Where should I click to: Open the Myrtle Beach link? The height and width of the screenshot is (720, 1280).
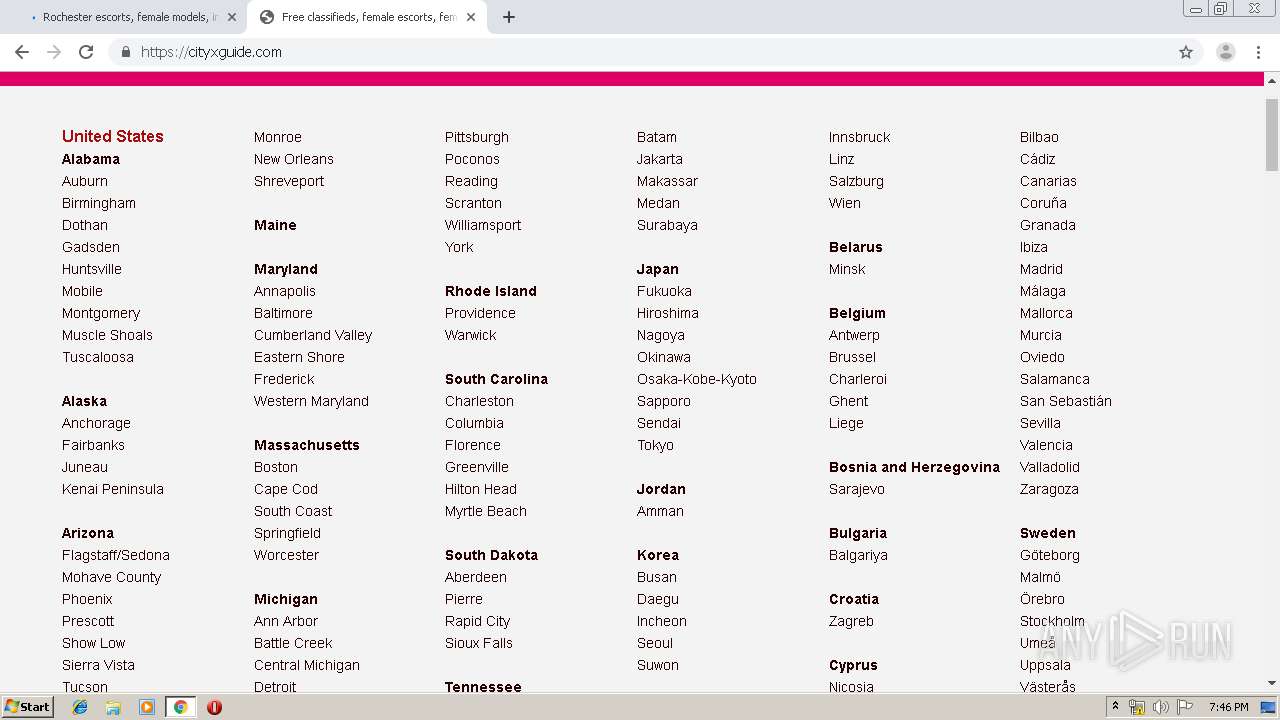click(x=486, y=511)
